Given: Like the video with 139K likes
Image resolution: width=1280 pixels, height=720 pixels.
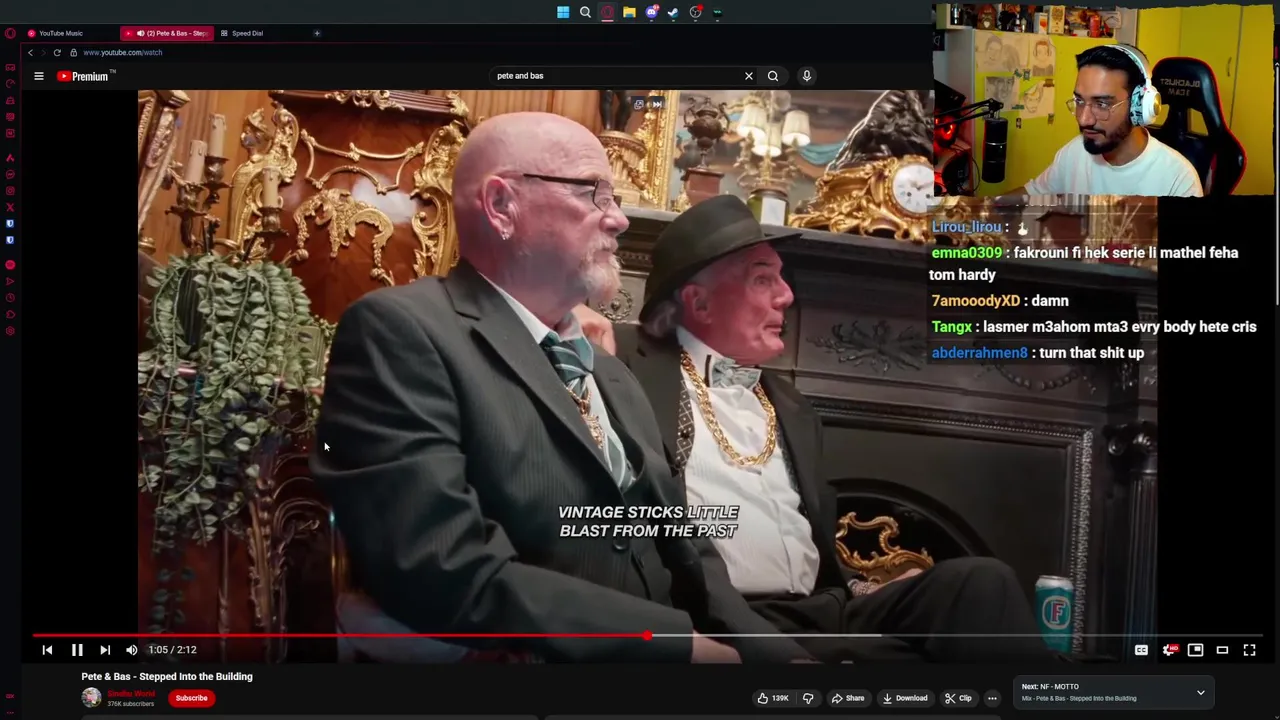Looking at the screenshot, I should [x=772, y=698].
